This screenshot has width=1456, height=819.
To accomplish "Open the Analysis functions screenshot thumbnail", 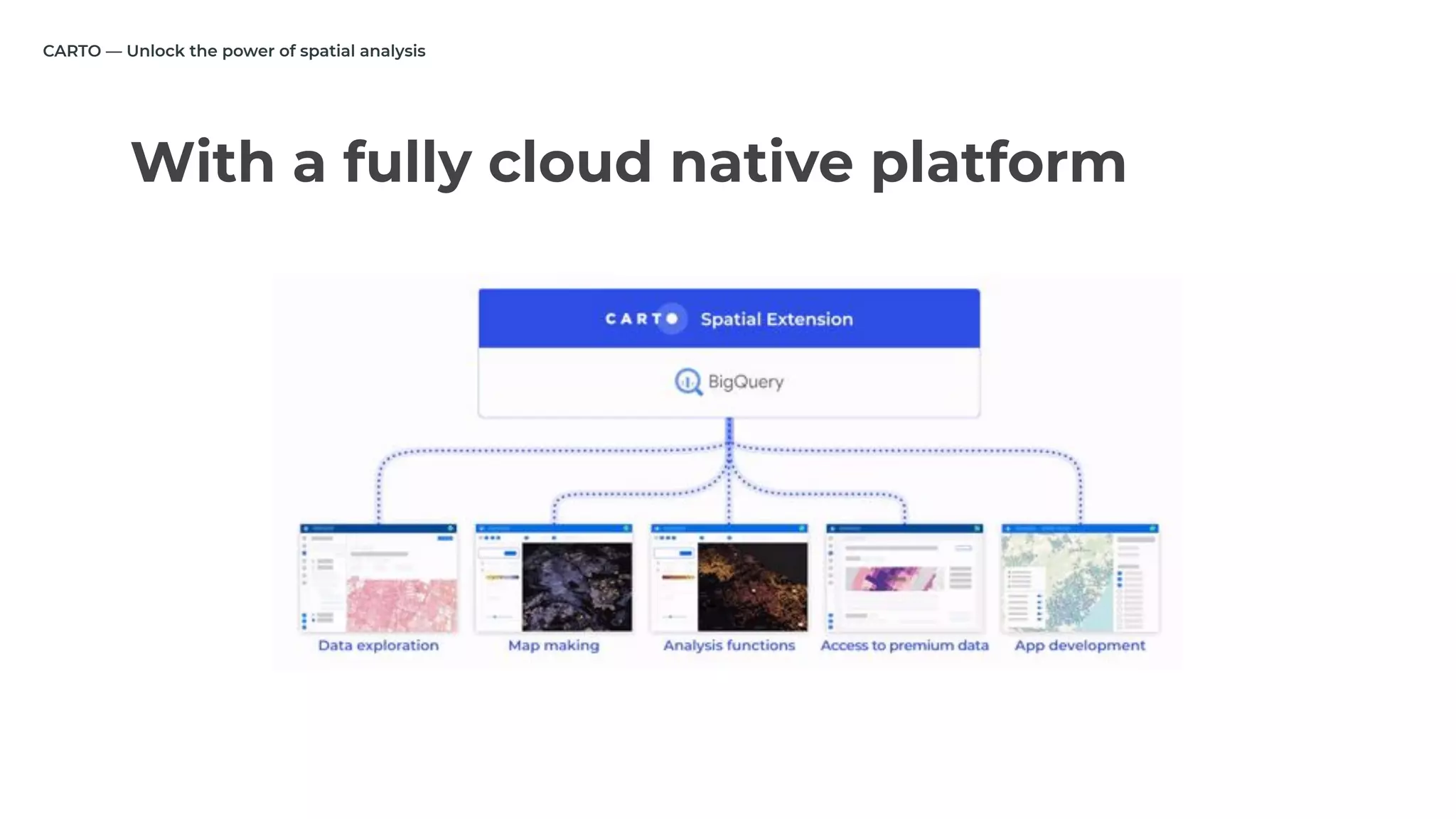I will coord(729,578).
